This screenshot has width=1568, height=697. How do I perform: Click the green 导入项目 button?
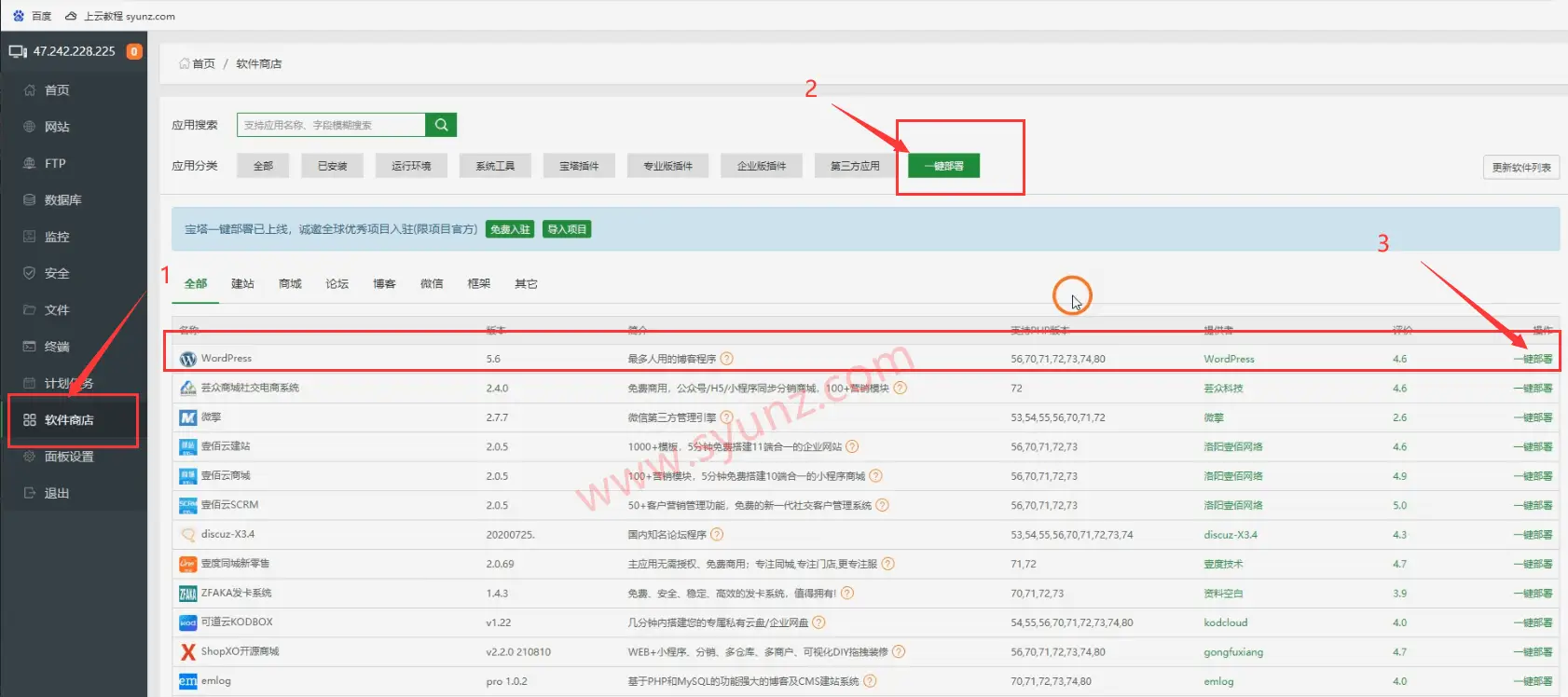click(567, 229)
